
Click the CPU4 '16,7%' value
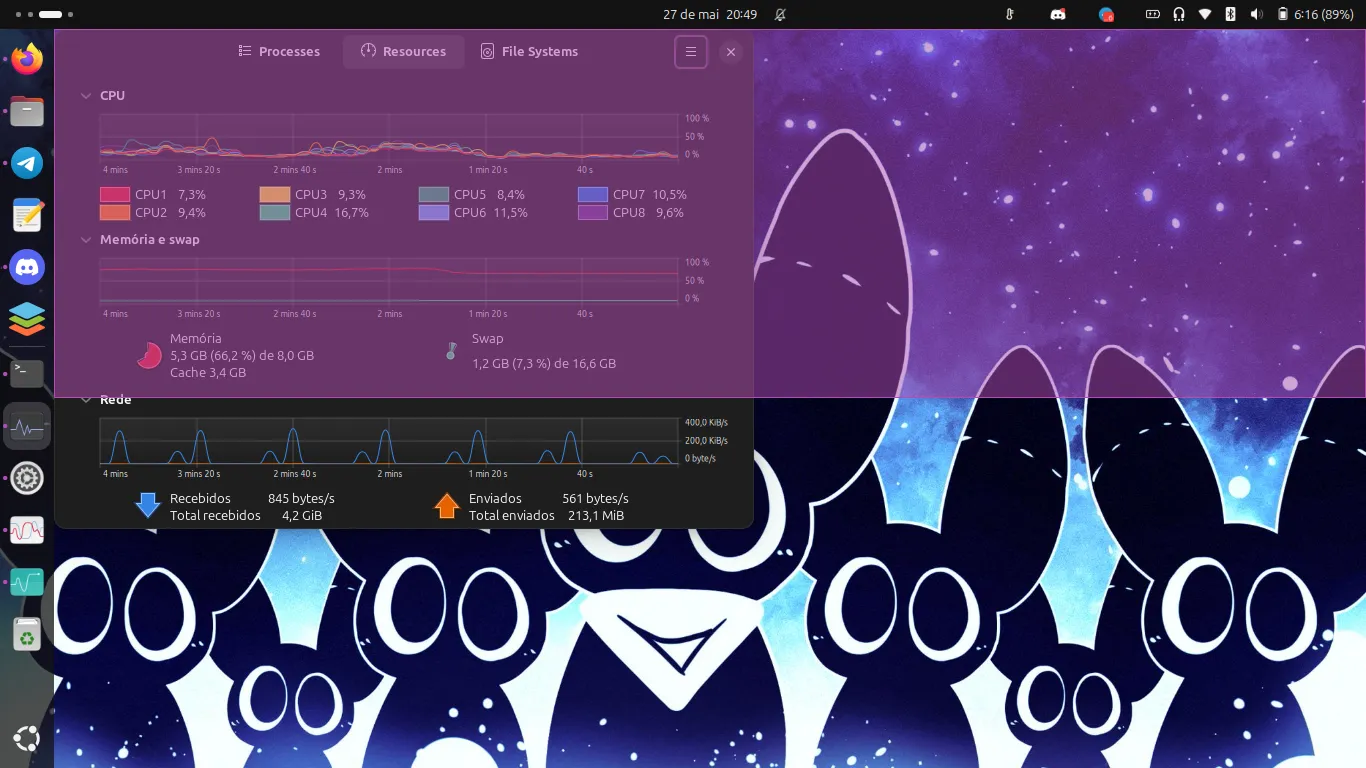[x=351, y=213]
